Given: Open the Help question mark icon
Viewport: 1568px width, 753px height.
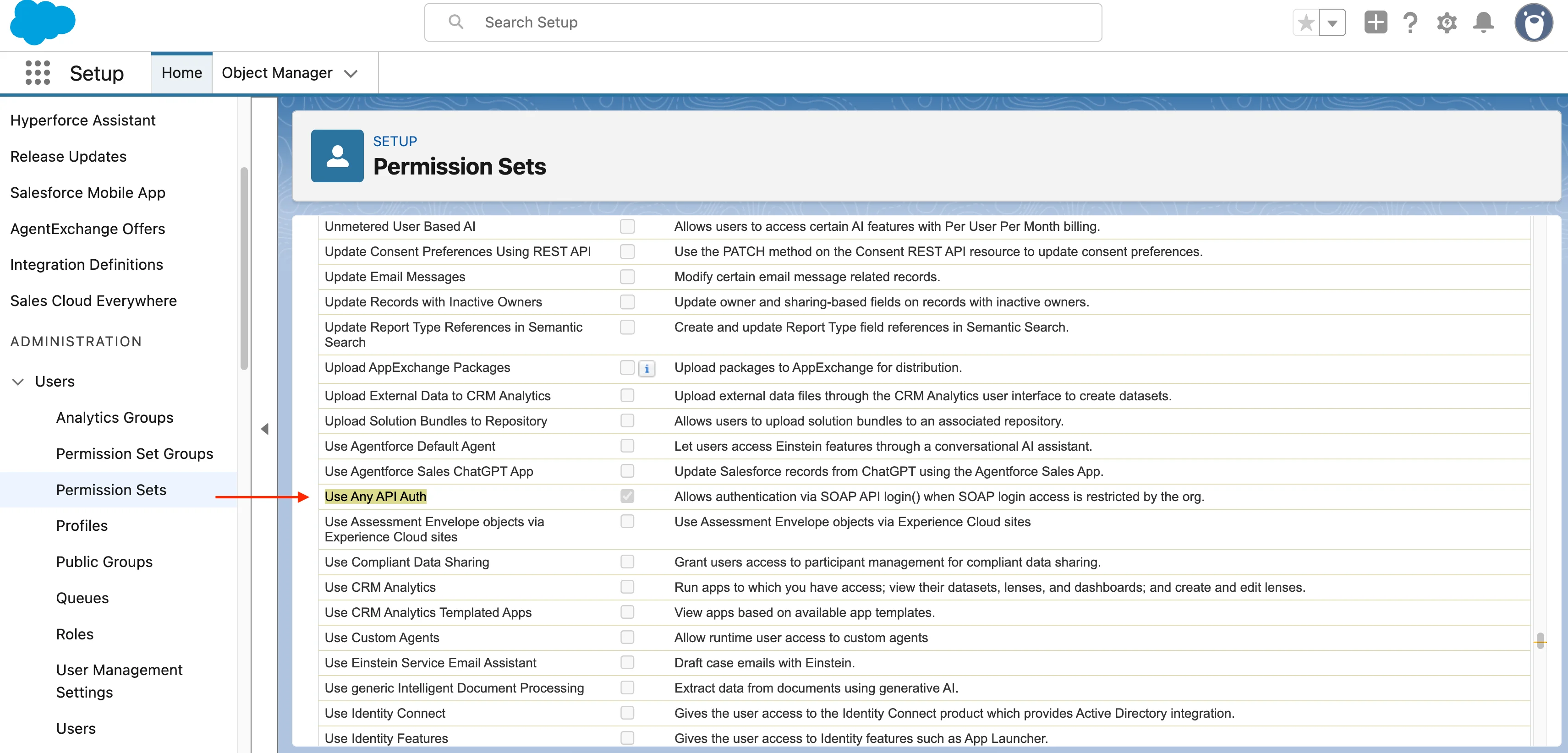Looking at the screenshot, I should point(1411,23).
